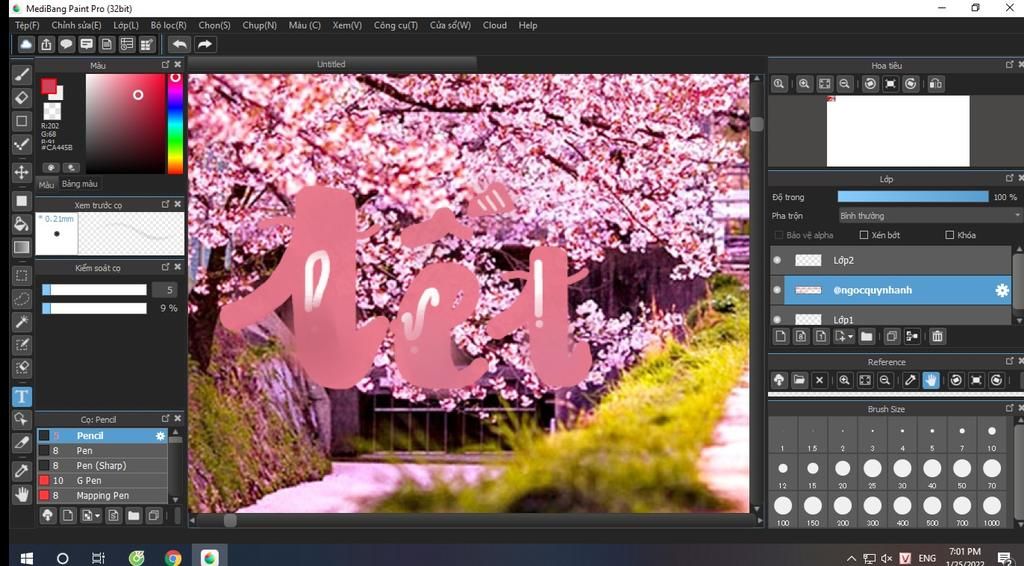The width and height of the screenshot is (1024, 566).
Task: Click the Navigator preview thumbnail
Action: (898, 131)
